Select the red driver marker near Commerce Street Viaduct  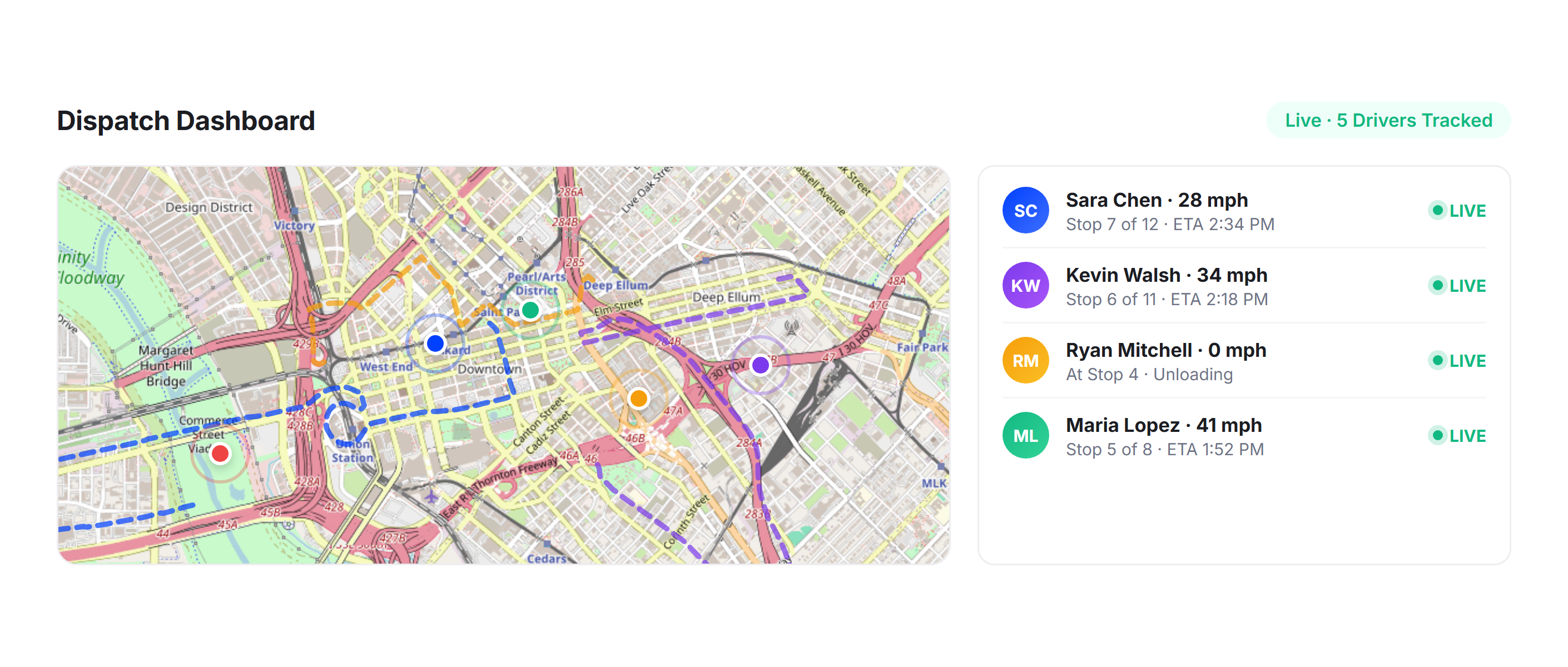220,454
